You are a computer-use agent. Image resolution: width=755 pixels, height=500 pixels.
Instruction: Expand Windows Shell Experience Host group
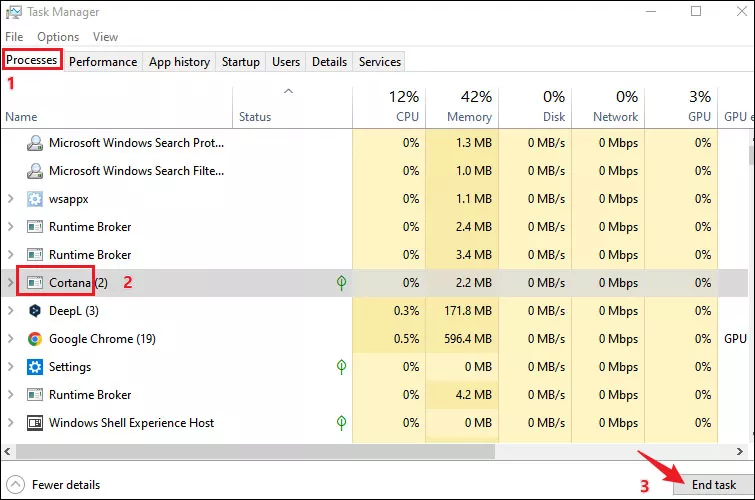11,422
